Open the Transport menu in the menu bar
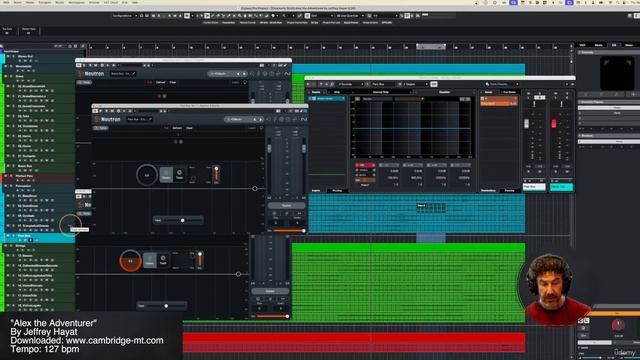 tap(45, 2)
